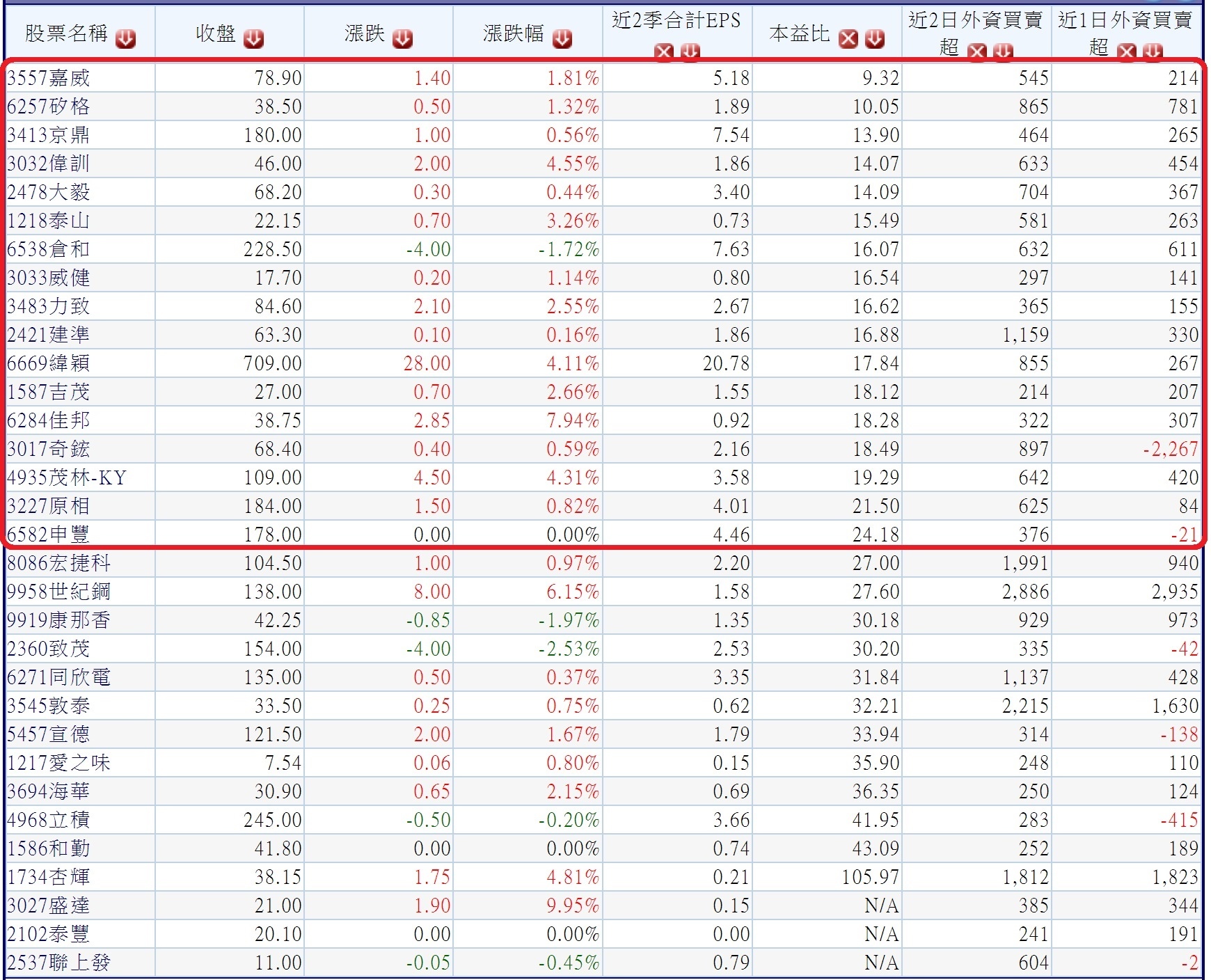Open stock 2102泰豐

tap(49, 934)
